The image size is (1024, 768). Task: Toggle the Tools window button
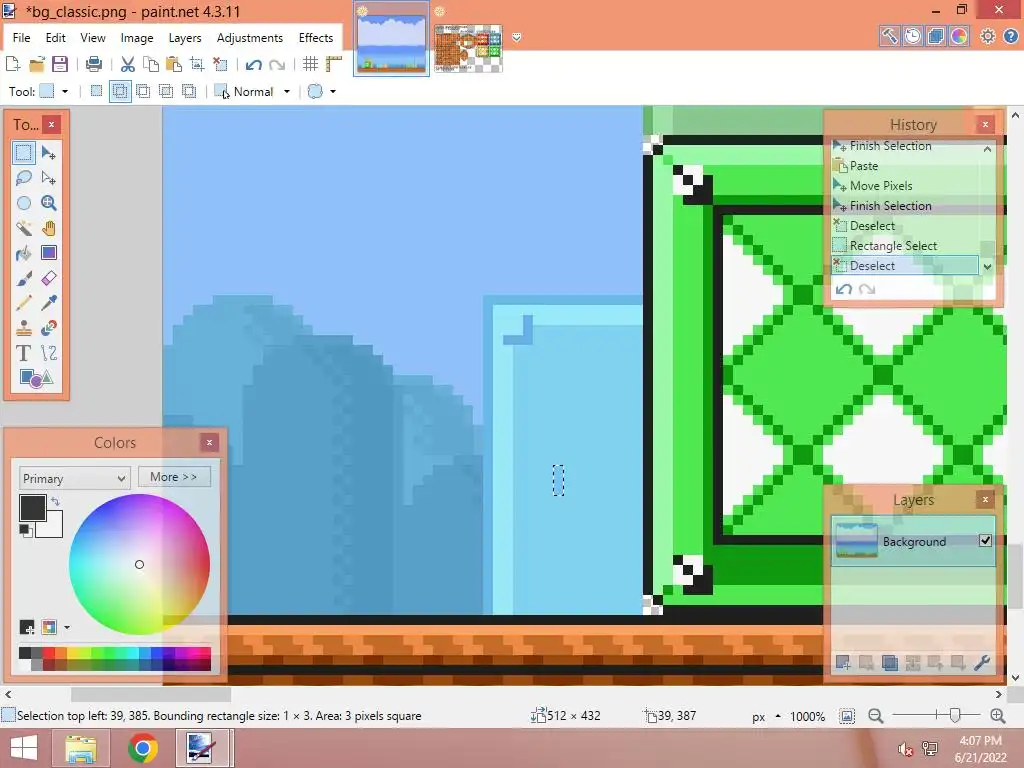pyautogui.click(x=889, y=36)
